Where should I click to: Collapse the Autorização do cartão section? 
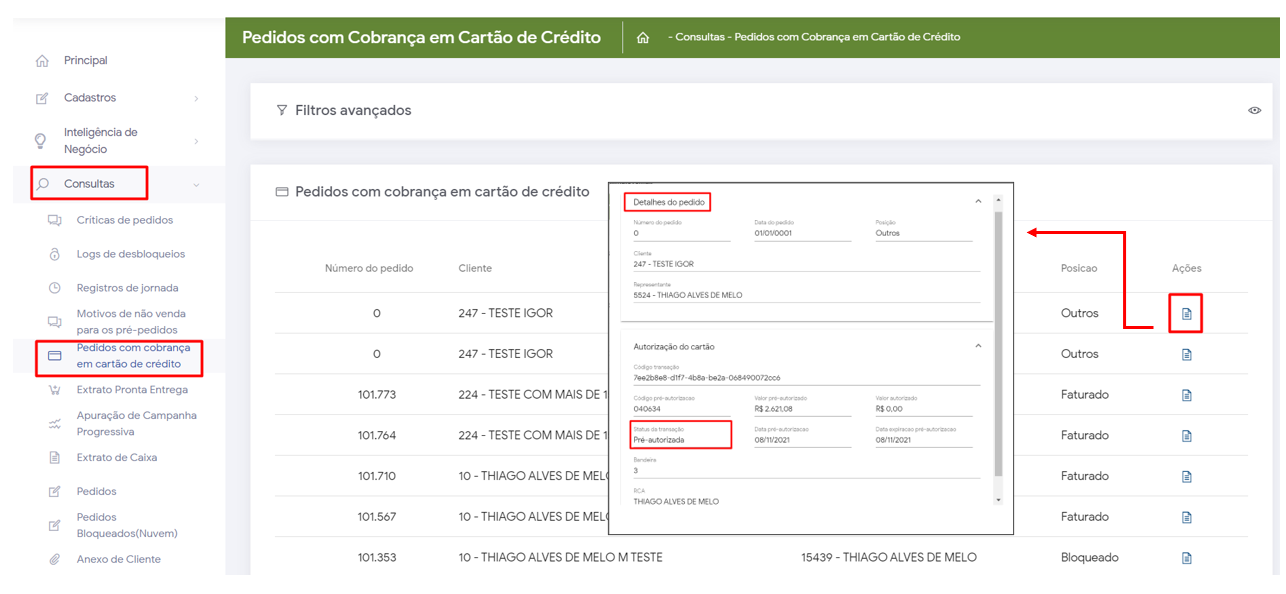coord(978,346)
